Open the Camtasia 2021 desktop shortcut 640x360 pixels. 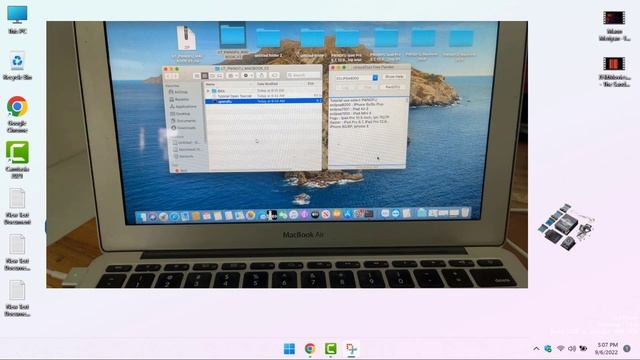coord(17,160)
